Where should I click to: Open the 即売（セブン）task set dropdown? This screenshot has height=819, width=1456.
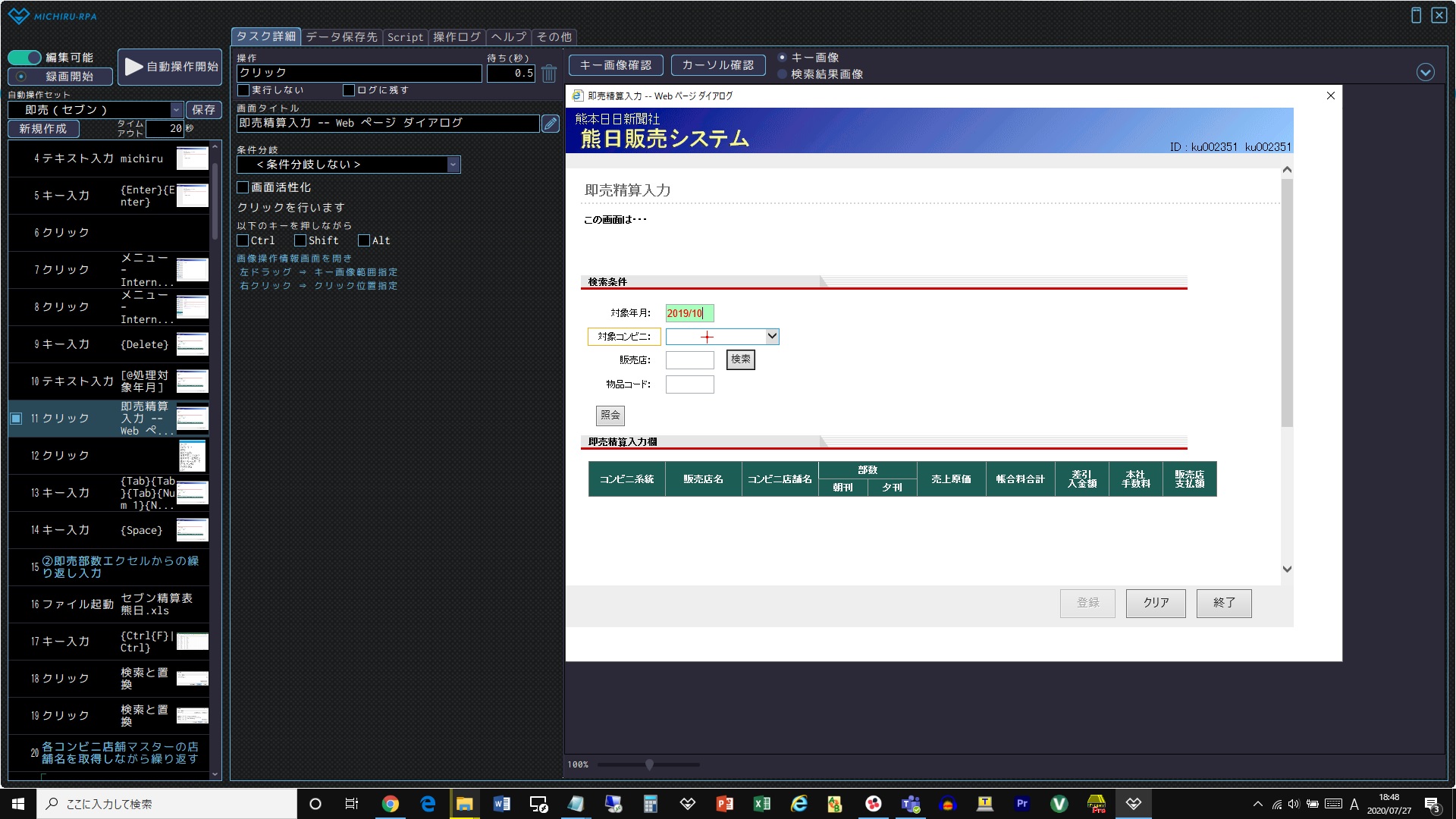click(x=176, y=110)
